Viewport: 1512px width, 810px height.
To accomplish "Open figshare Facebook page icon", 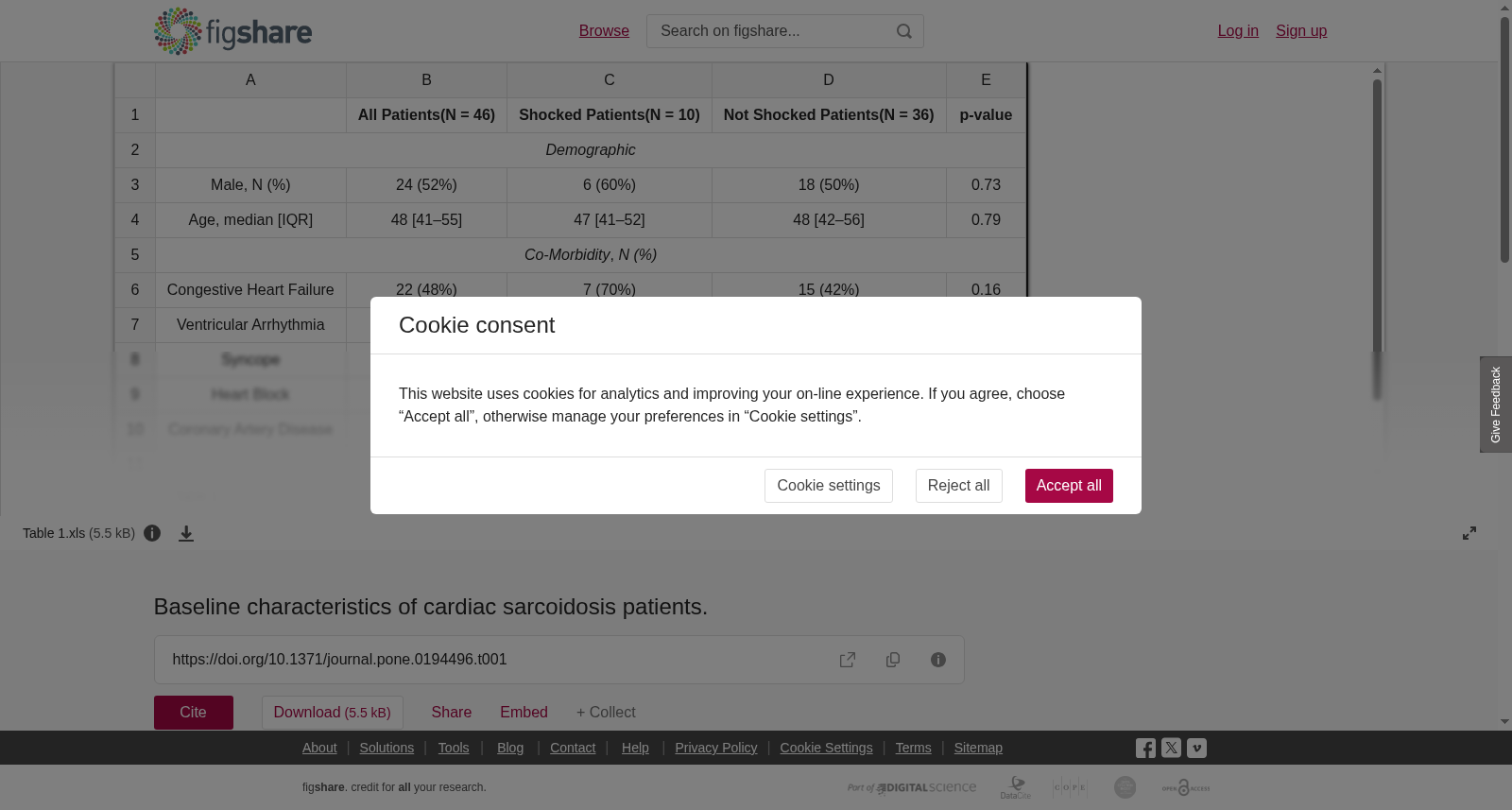I will coord(1145,748).
